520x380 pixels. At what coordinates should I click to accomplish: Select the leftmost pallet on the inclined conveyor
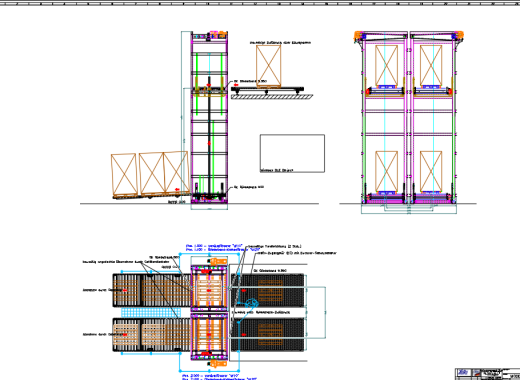pyautogui.click(x=124, y=175)
